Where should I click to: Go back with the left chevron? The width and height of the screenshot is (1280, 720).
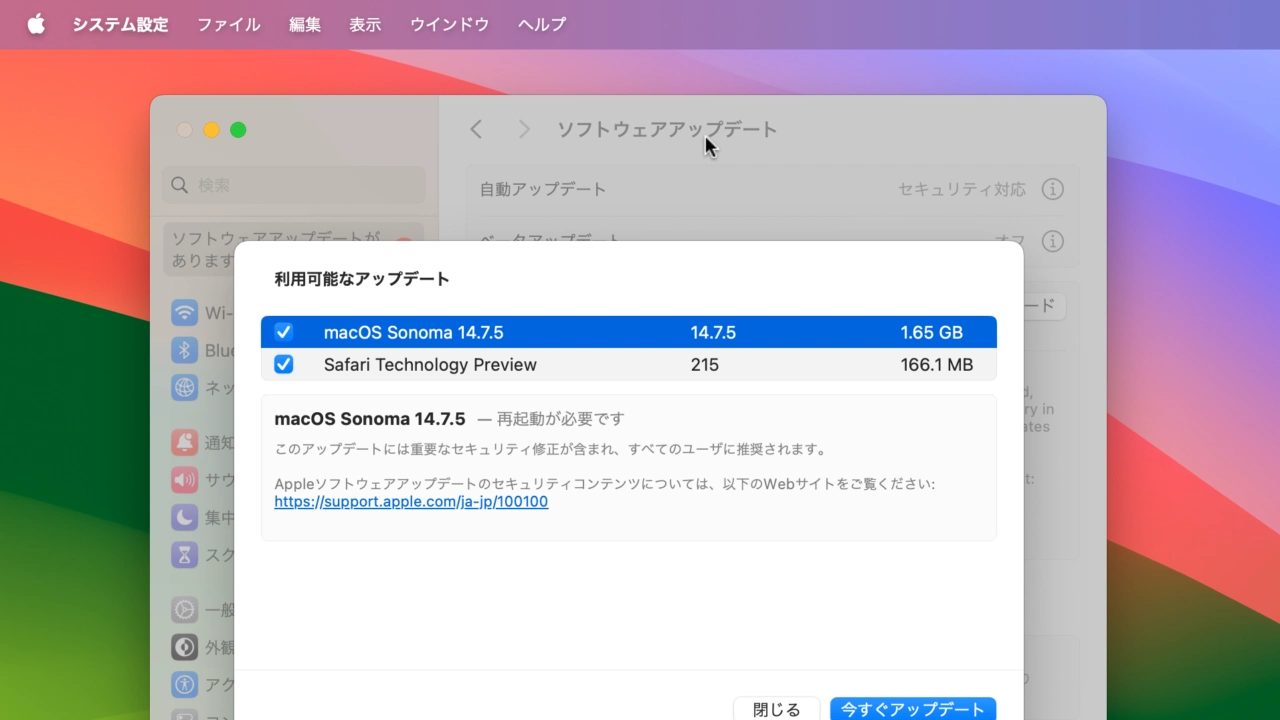[476, 129]
